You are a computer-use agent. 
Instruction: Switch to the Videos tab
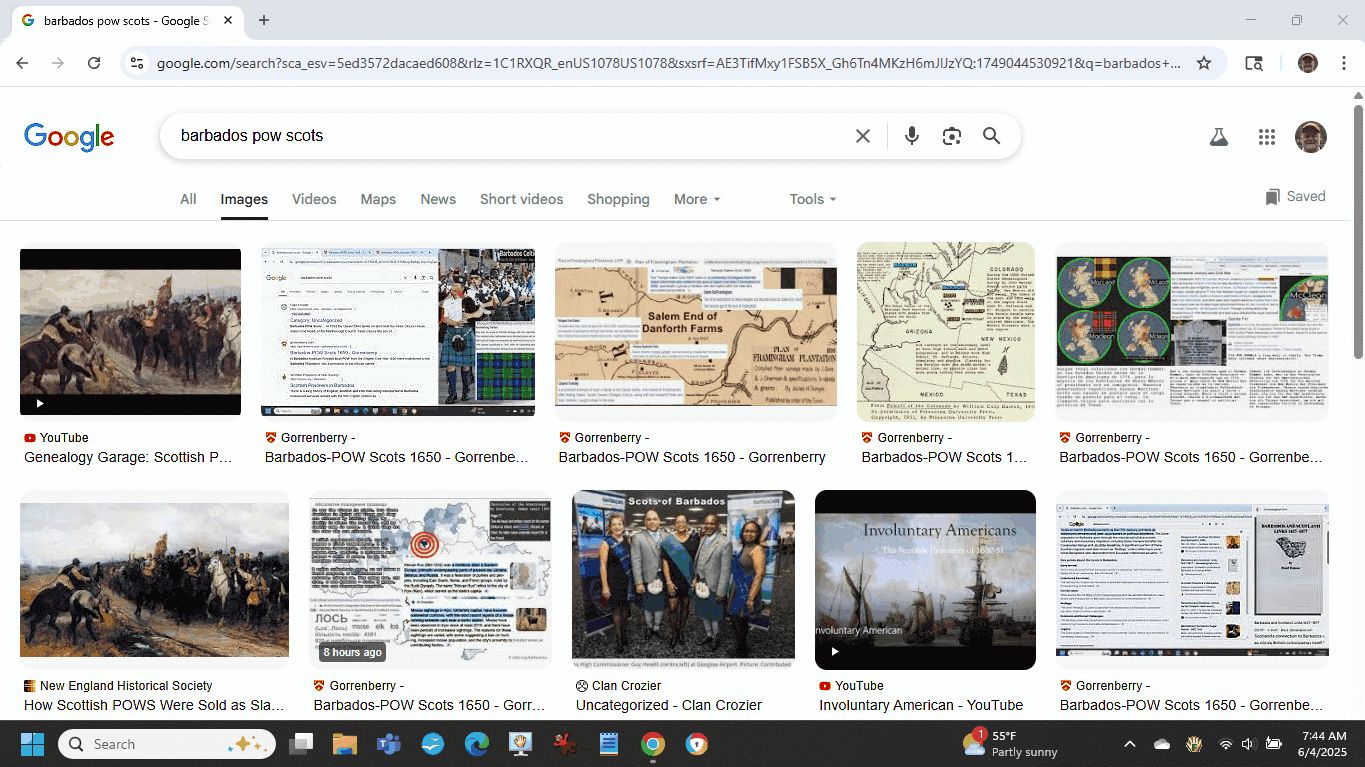314,199
